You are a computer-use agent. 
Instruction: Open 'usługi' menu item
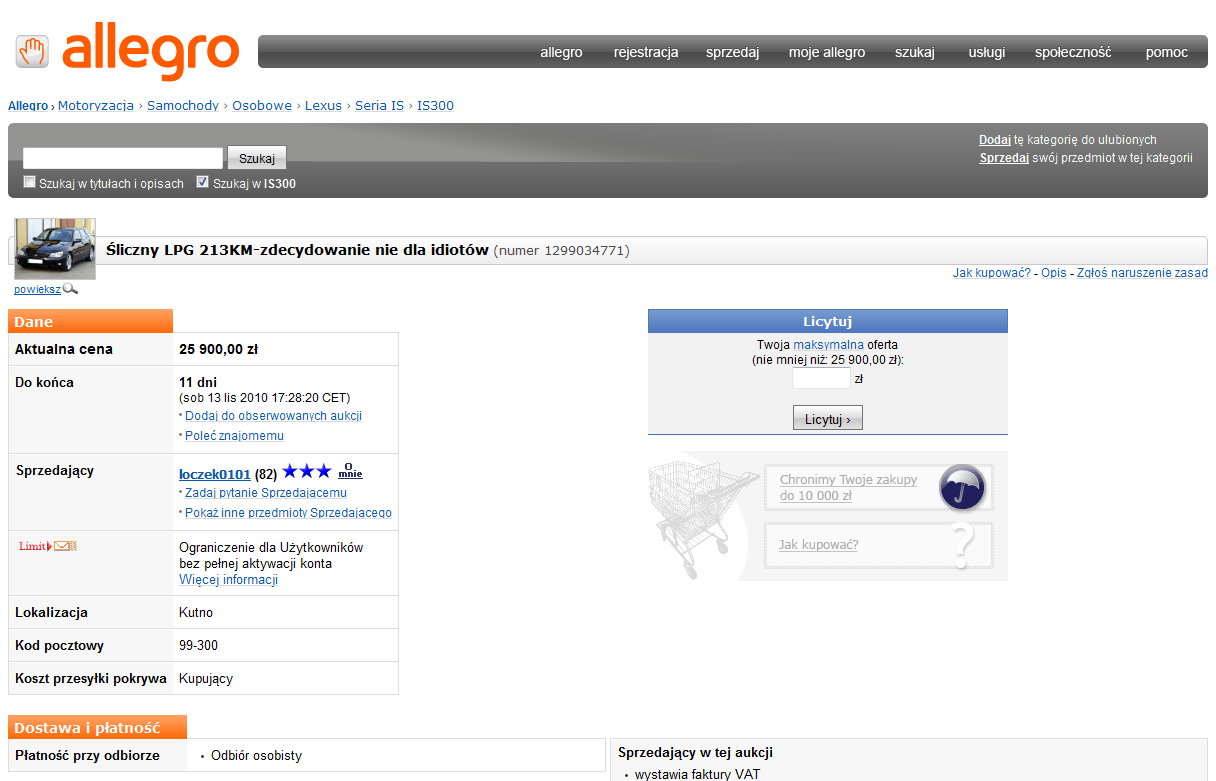point(987,52)
